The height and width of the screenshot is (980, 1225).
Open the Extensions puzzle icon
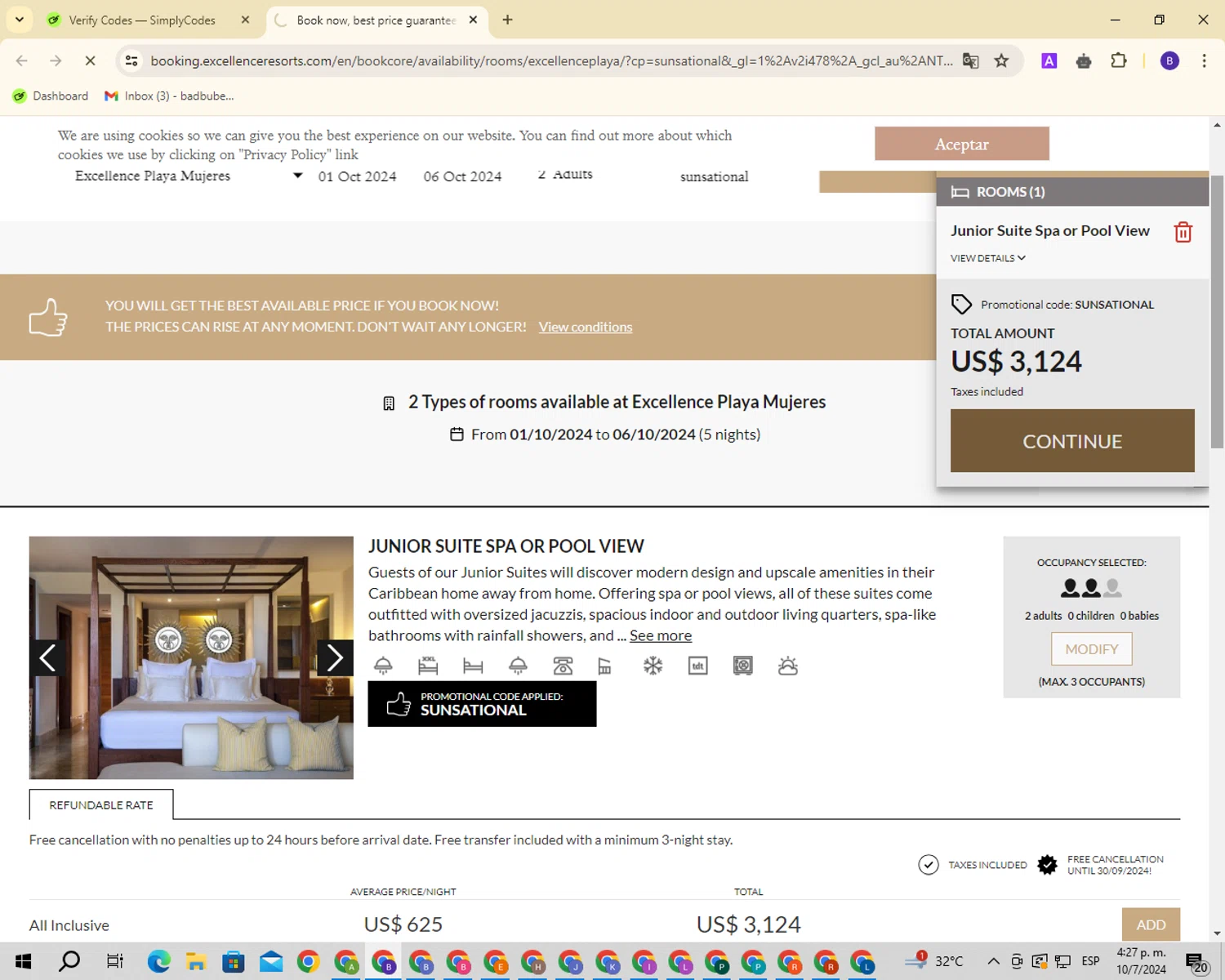click(x=1119, y=60)
